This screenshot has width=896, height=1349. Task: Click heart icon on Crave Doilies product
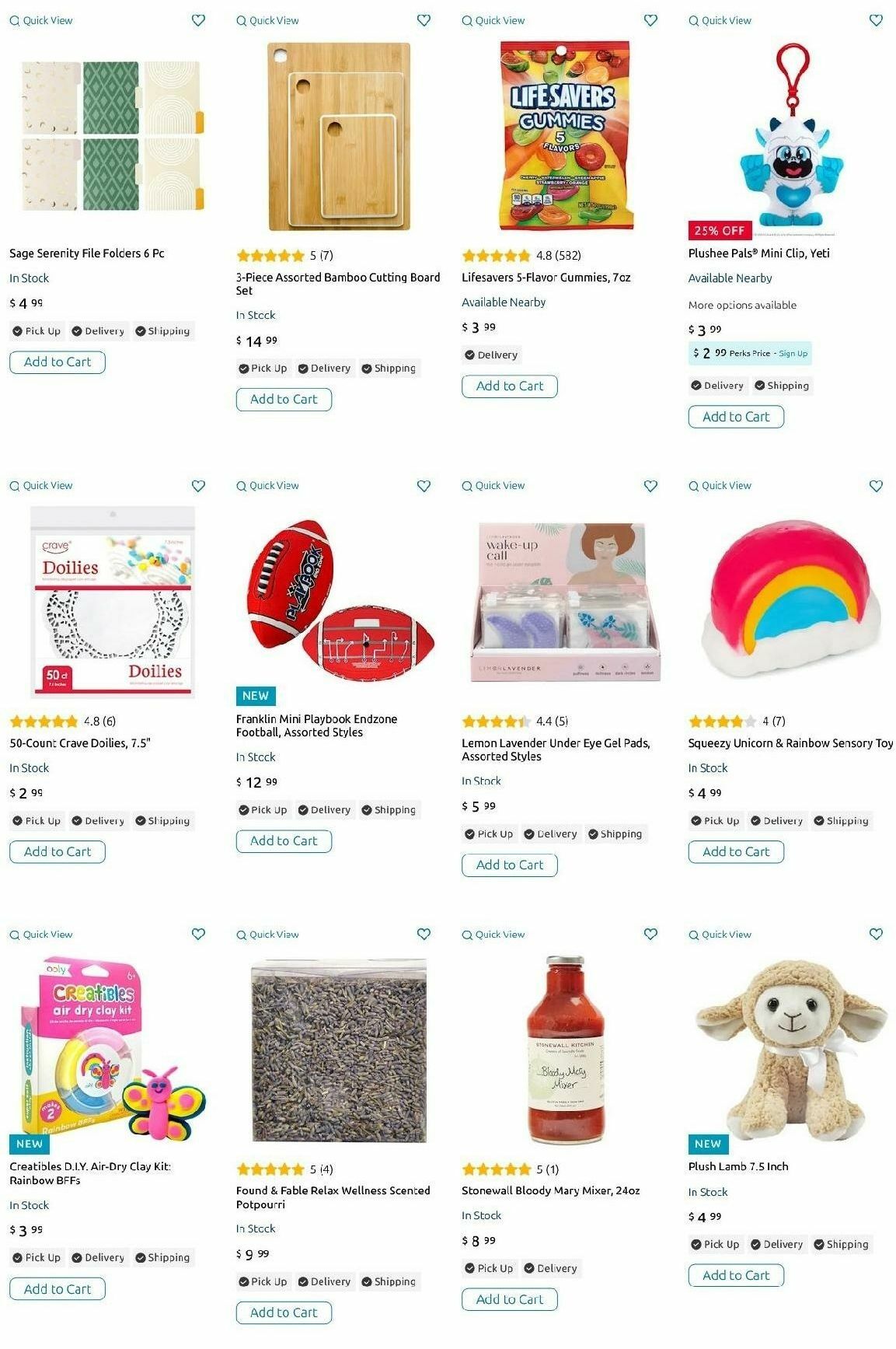[198, 485]
